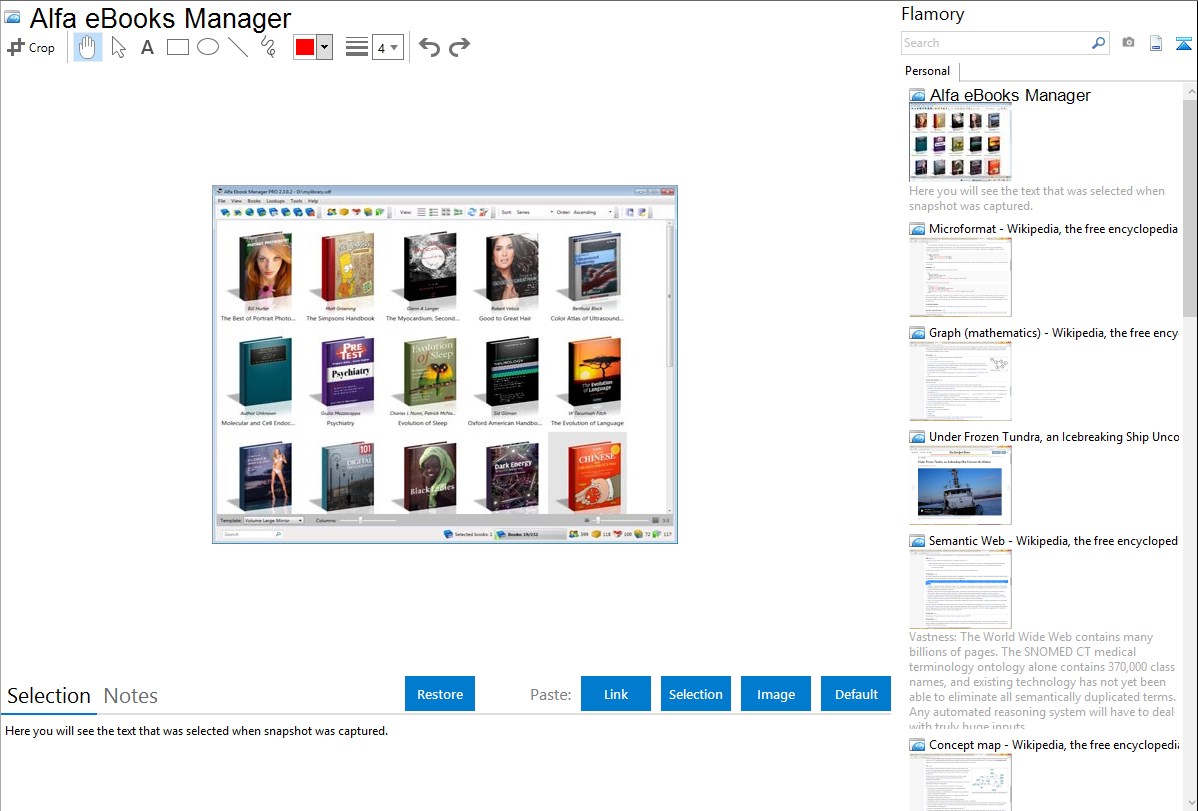Open the Graph (mathematics) snapshot title
The width and height of the screenshot is (1198, 811).
(1053, 333)
